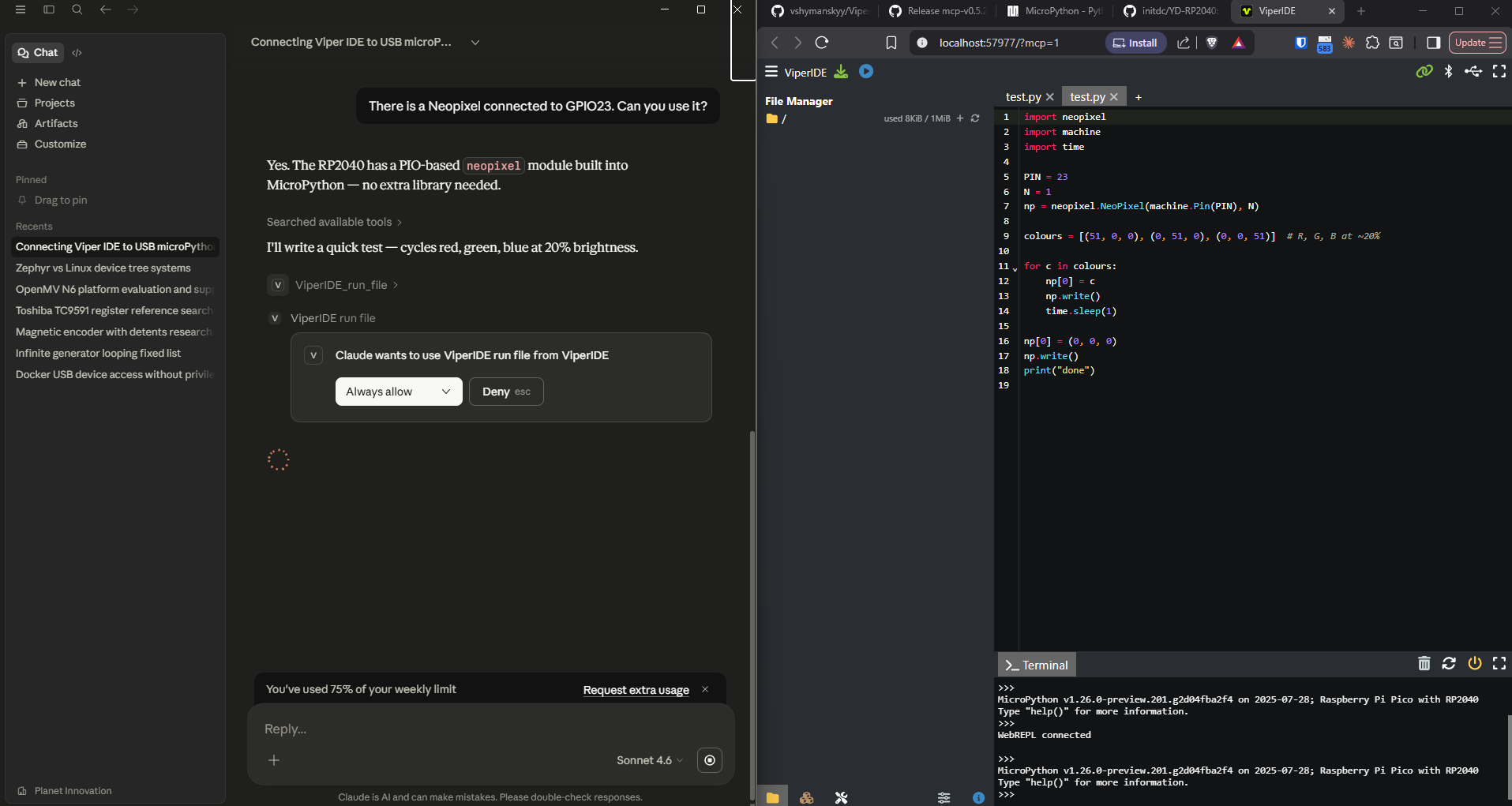The height and width of the screenshot is (806, 1512).
Task: Toggle the browser Shields icon
Action: pos(1212,43)
